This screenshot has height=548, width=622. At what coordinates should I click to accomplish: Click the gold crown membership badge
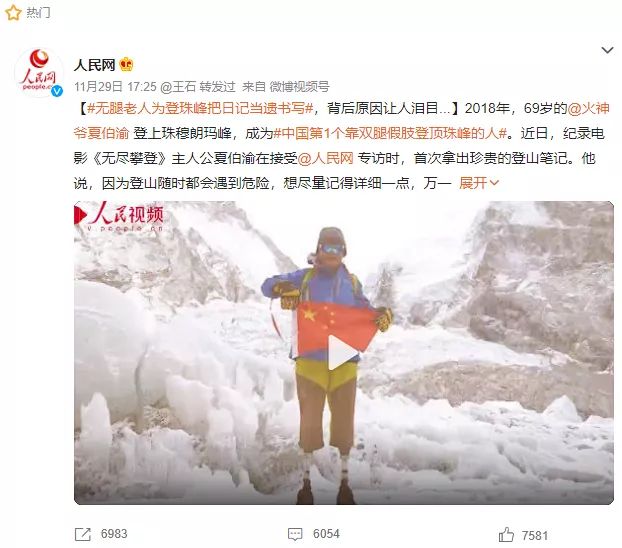[126, 64]
